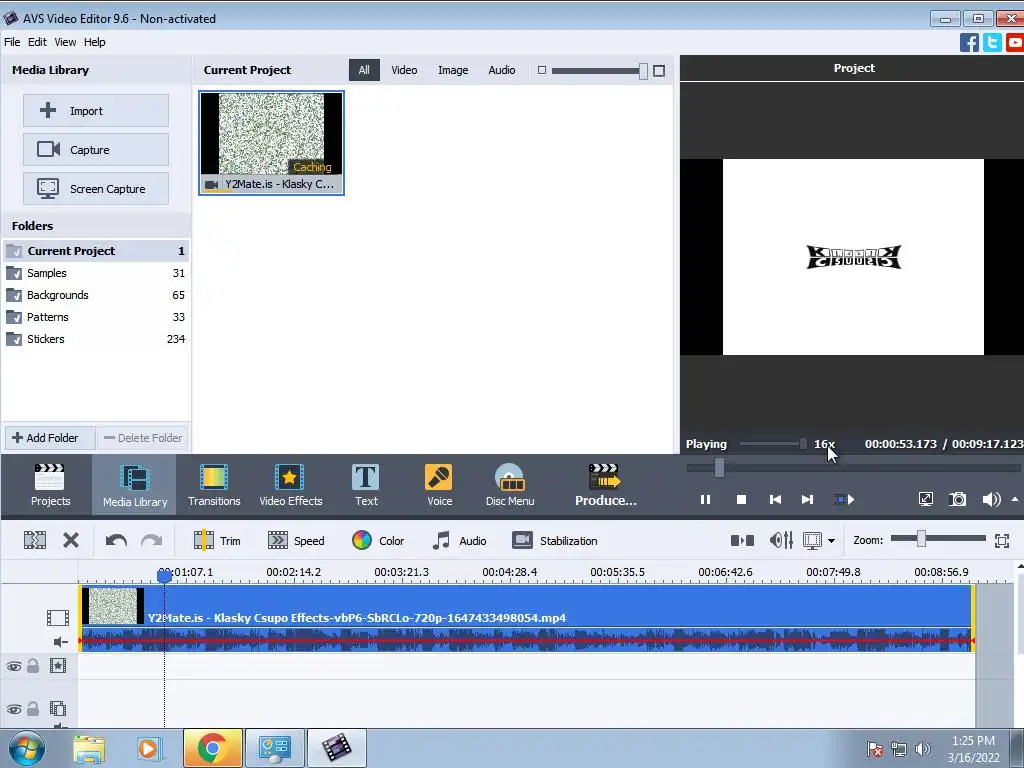The width and height of the screenshot is (1024, 768).
Task: Redo the last action
Action: [x=152, y=541]
